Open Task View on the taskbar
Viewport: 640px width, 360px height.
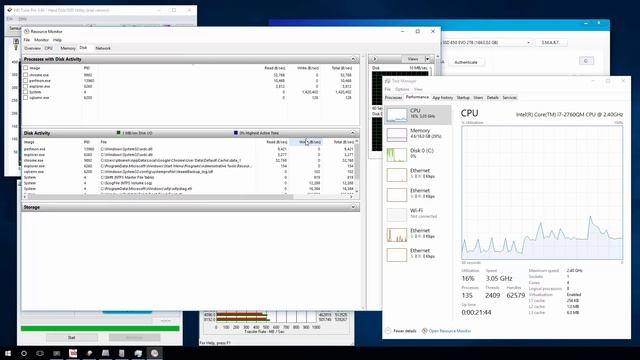[40, 353]
